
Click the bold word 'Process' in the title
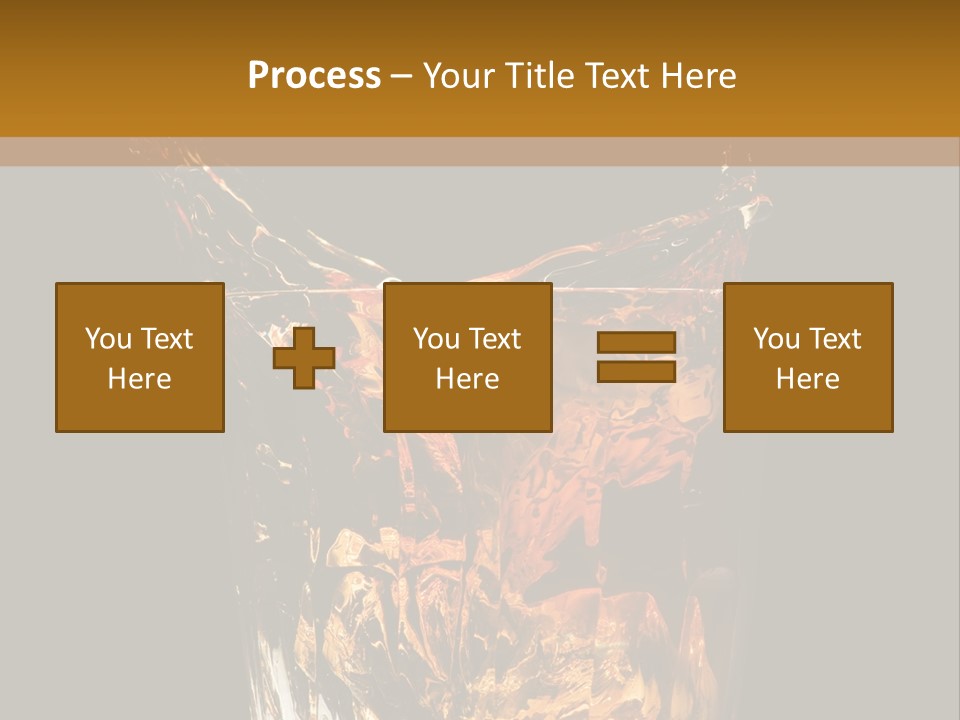click(314, 75)
